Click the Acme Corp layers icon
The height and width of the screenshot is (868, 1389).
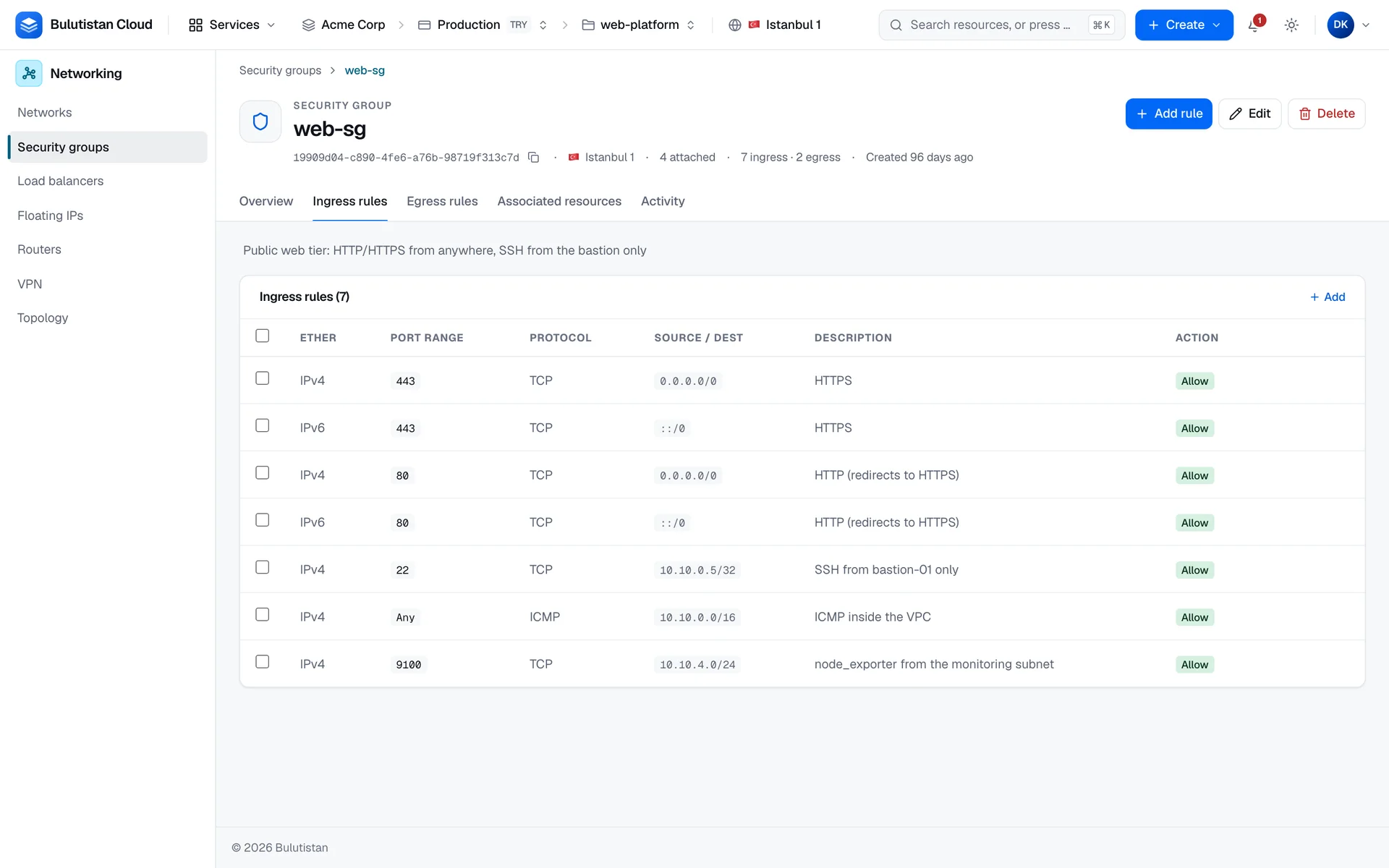point(308,25)
